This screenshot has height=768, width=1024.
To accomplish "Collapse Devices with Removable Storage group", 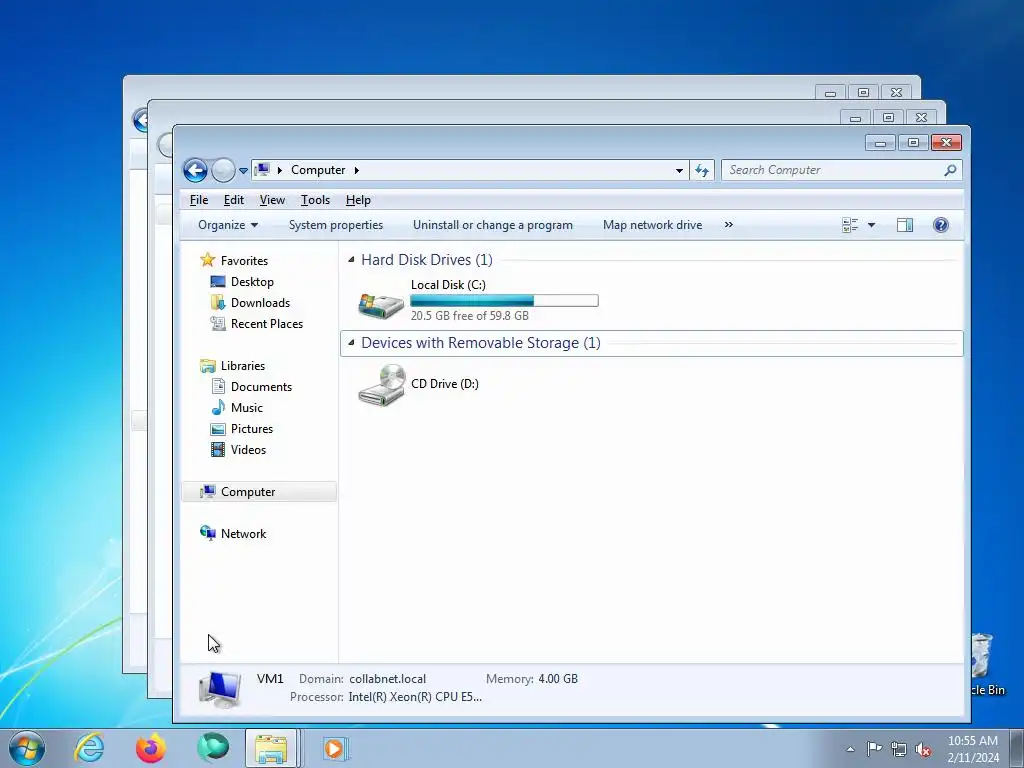I will (351, 342).
